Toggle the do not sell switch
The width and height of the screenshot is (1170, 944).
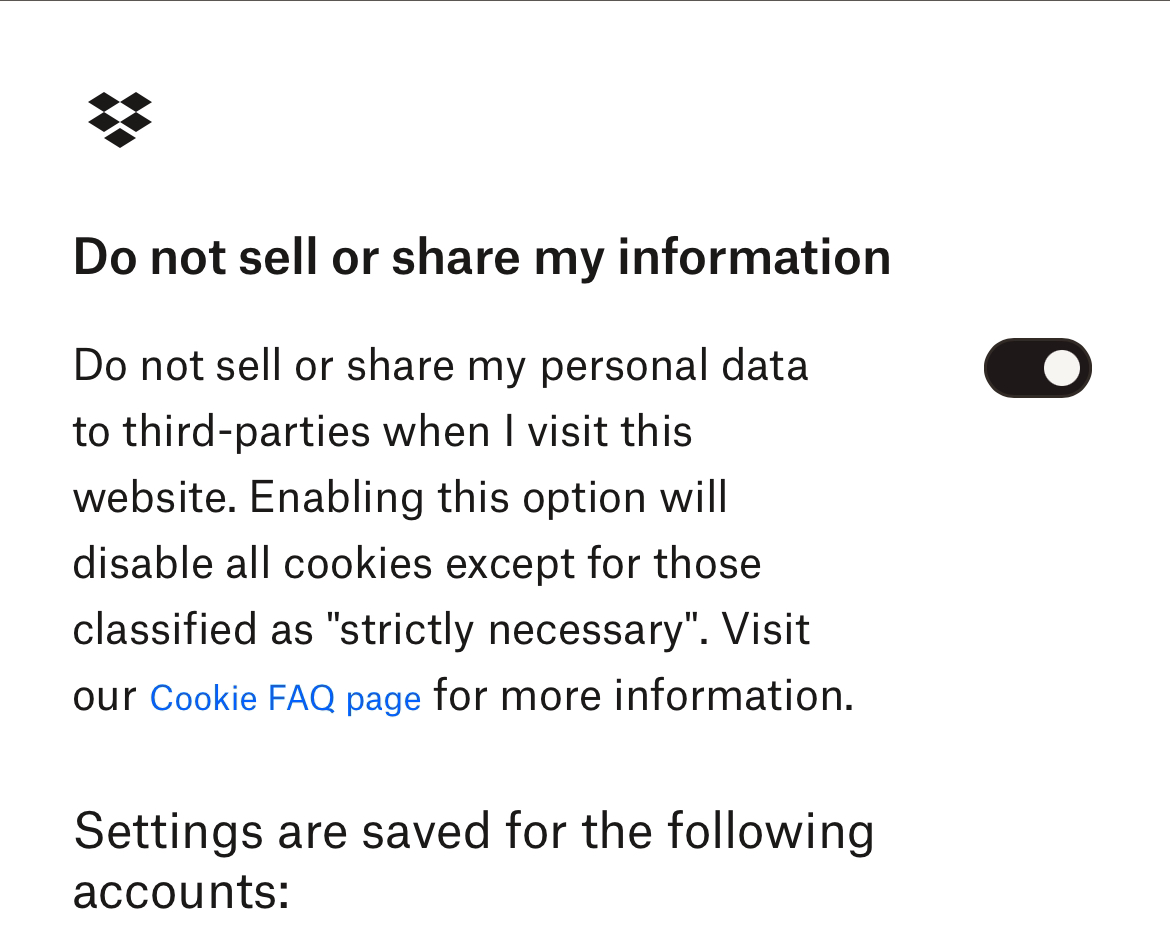1037,368
